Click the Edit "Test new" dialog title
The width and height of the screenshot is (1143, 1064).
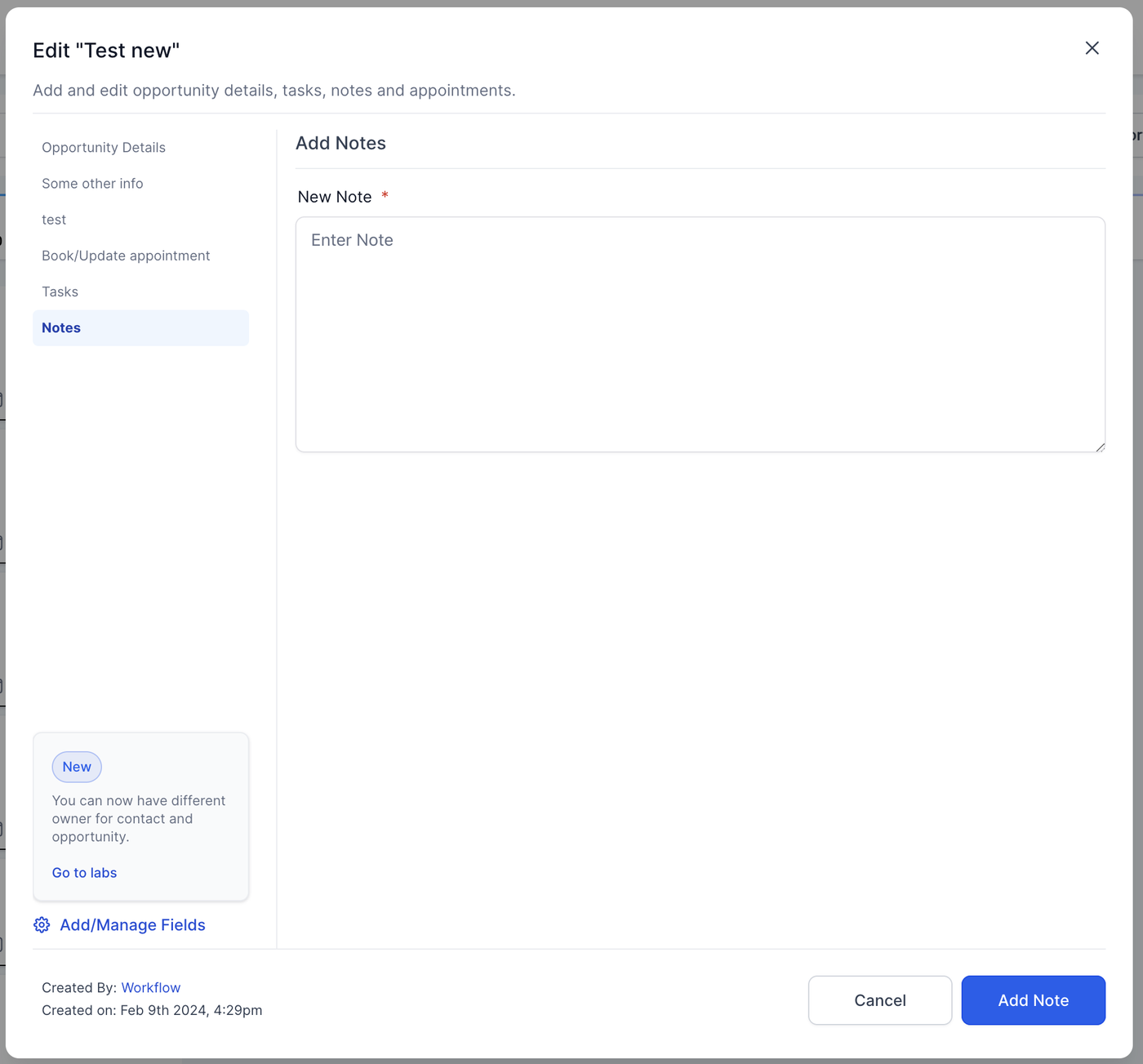[106, 51]
